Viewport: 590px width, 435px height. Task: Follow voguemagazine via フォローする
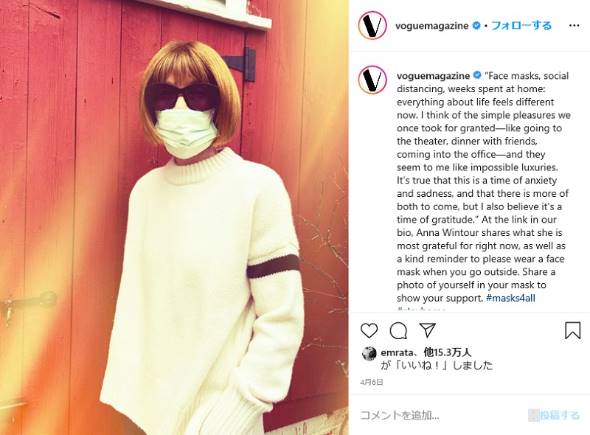click(522, 26)
